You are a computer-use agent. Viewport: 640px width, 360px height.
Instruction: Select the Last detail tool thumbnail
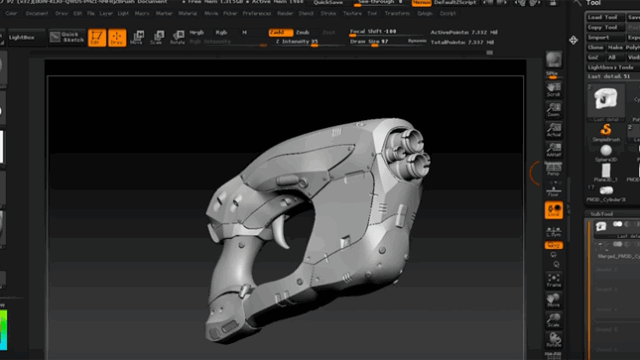606,102
